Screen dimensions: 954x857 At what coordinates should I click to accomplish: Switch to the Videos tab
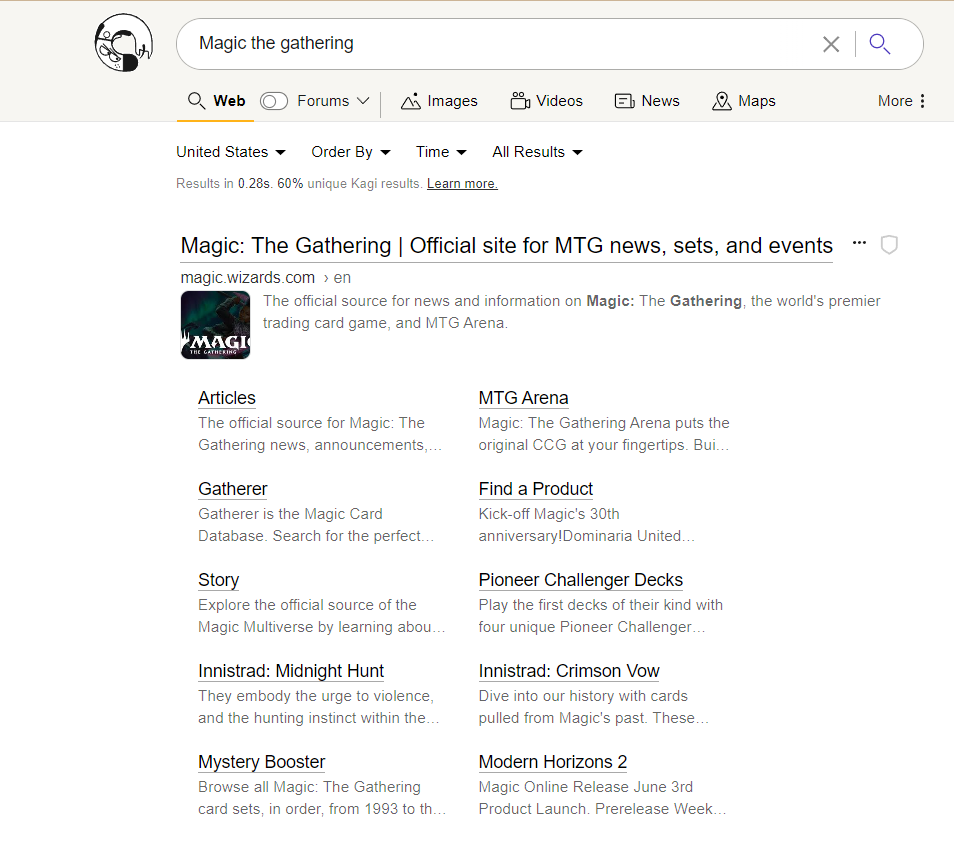(x=546, y=101)
